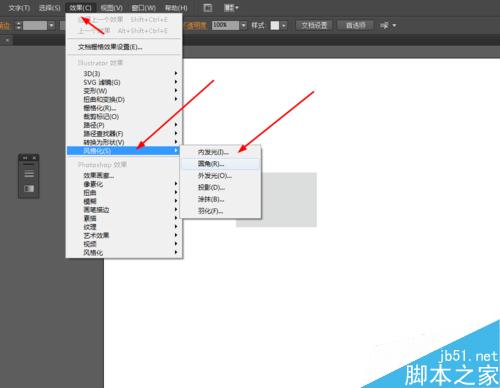
Task: Open the opacity value dropdown arrow
Action: (243, 25)
